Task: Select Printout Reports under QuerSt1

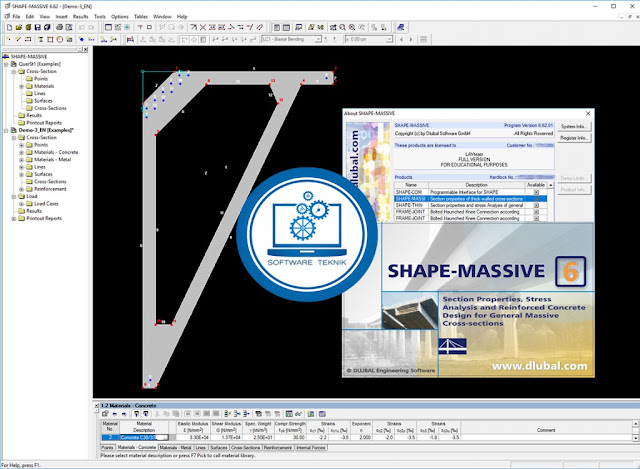Action: [44, 123]
